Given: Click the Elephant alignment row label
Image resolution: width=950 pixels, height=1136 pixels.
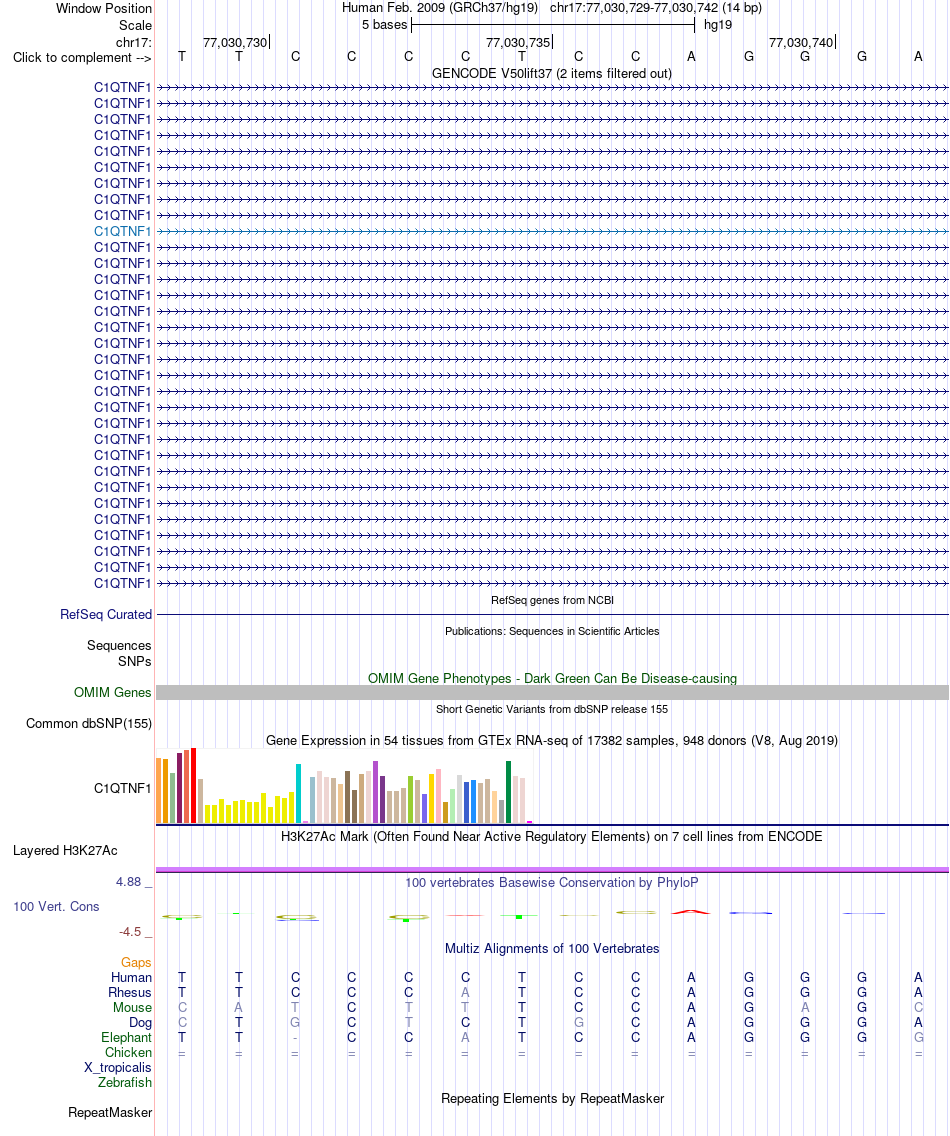Looking at the screenshot, I should pyautogui.click(x=126, y=1037).
